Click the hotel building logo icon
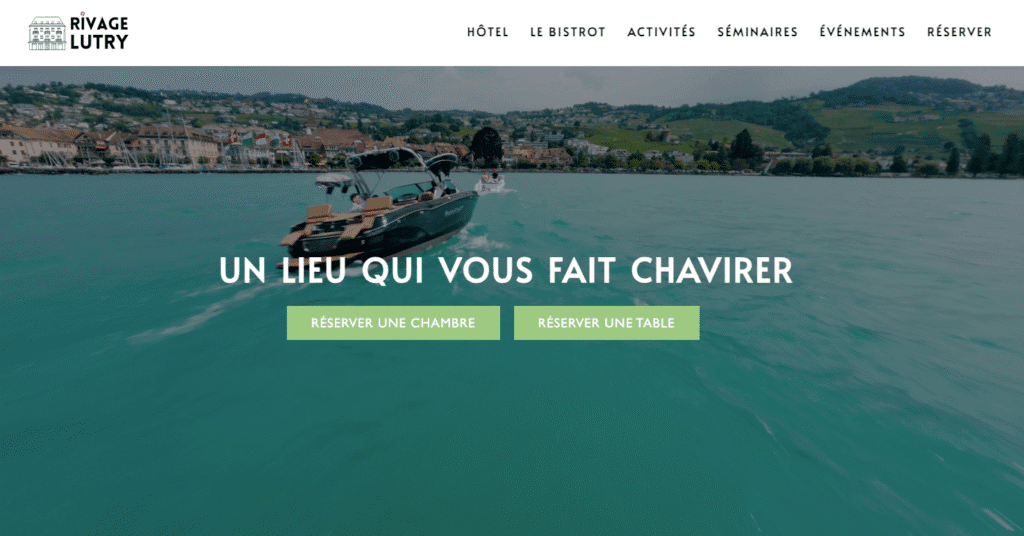This screenshot has width=1024, height=536. click(47, 33)
